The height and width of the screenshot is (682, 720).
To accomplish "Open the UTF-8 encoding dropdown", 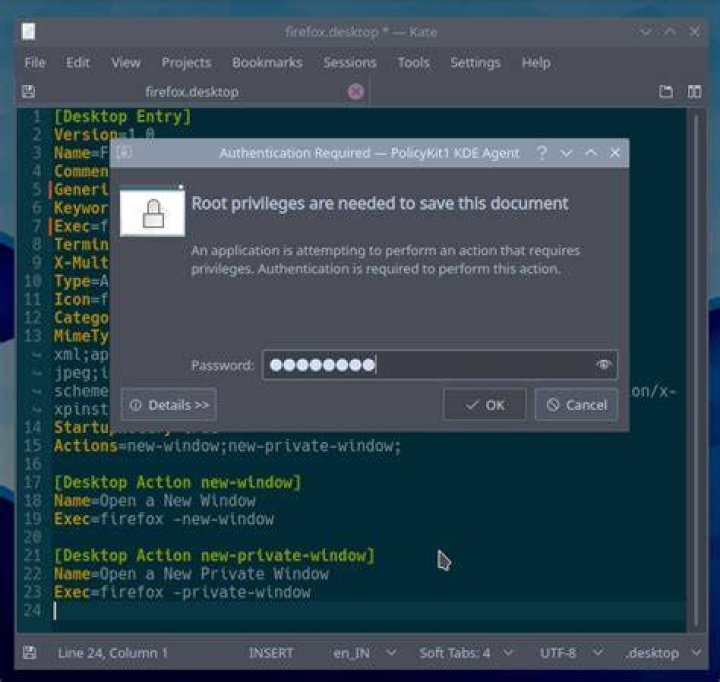I will click(x=571, y=653).
